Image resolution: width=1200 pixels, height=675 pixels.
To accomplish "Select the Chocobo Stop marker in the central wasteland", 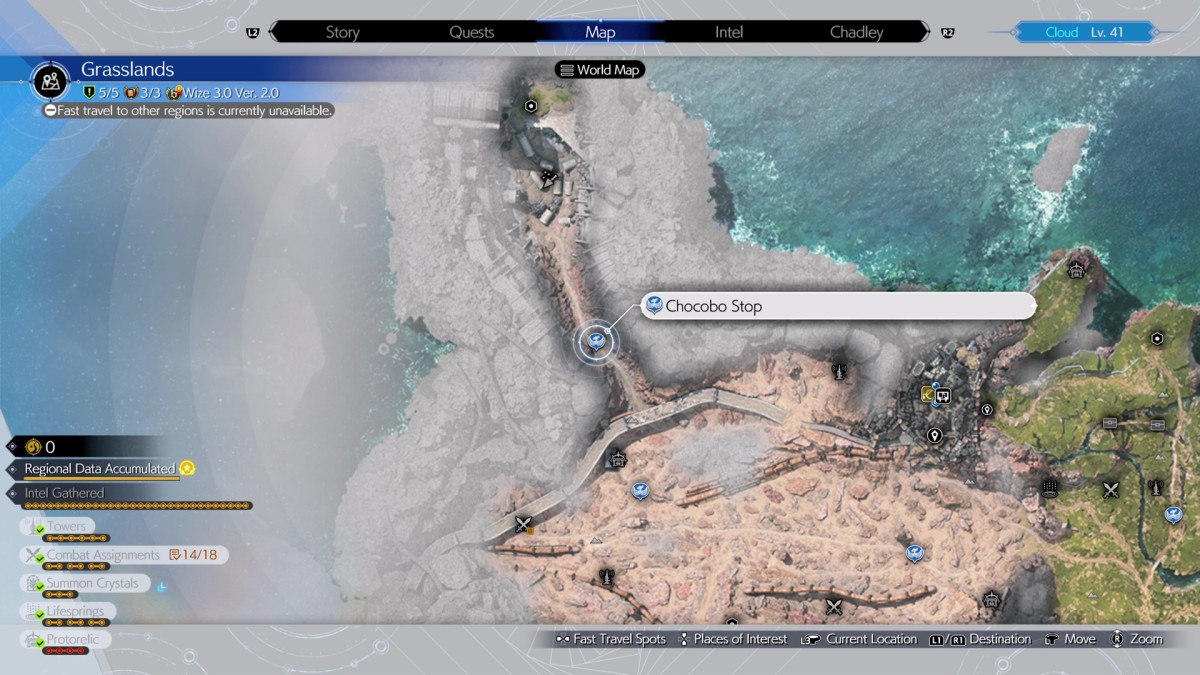I will click(x=914, y=552).
